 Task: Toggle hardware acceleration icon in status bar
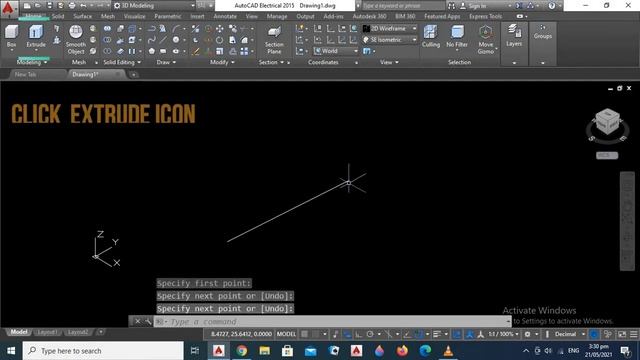594,334
